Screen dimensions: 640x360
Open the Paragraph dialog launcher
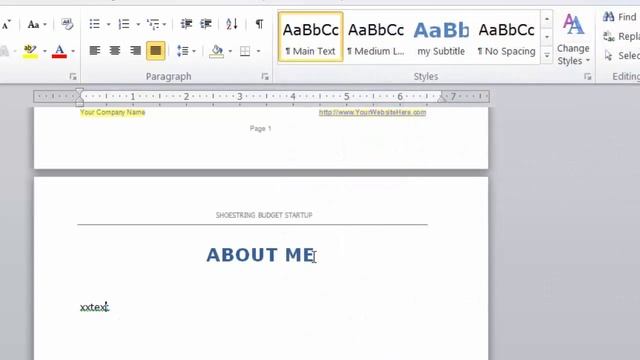pyautogui.click(x=265, y=76)
